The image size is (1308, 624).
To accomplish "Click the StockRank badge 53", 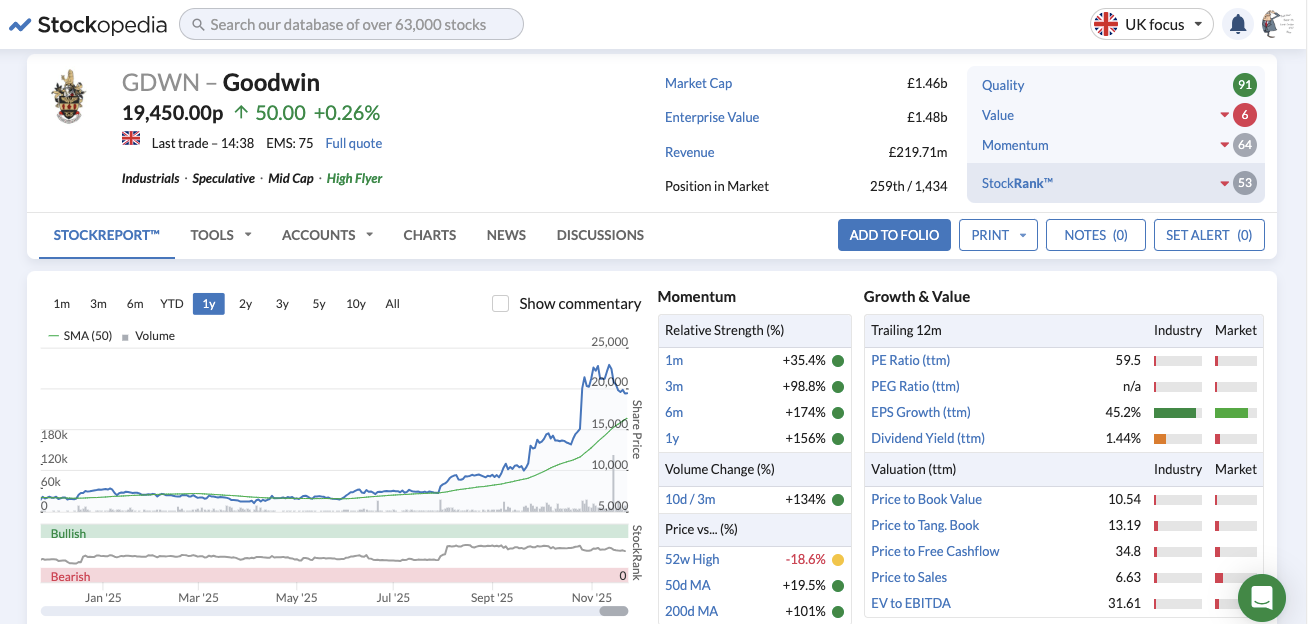I will coord(1244,183).
